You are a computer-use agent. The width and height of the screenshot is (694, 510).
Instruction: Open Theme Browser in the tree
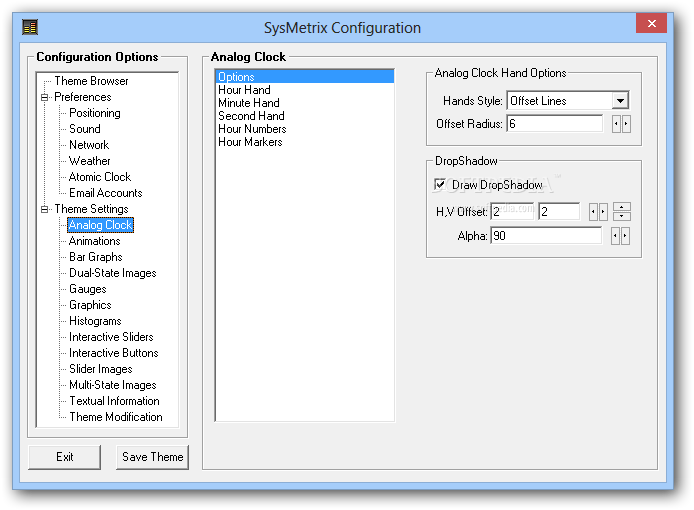click(91, 81)
